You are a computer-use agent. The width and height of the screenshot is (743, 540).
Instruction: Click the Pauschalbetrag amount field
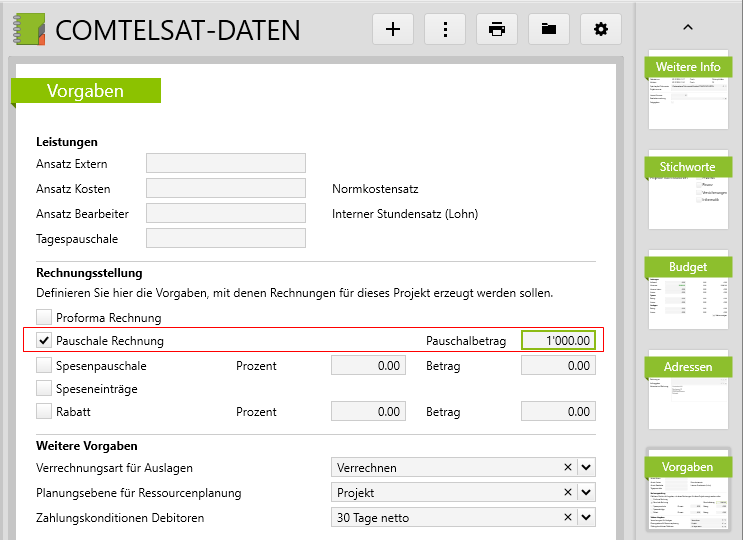(x=558, y=341)
